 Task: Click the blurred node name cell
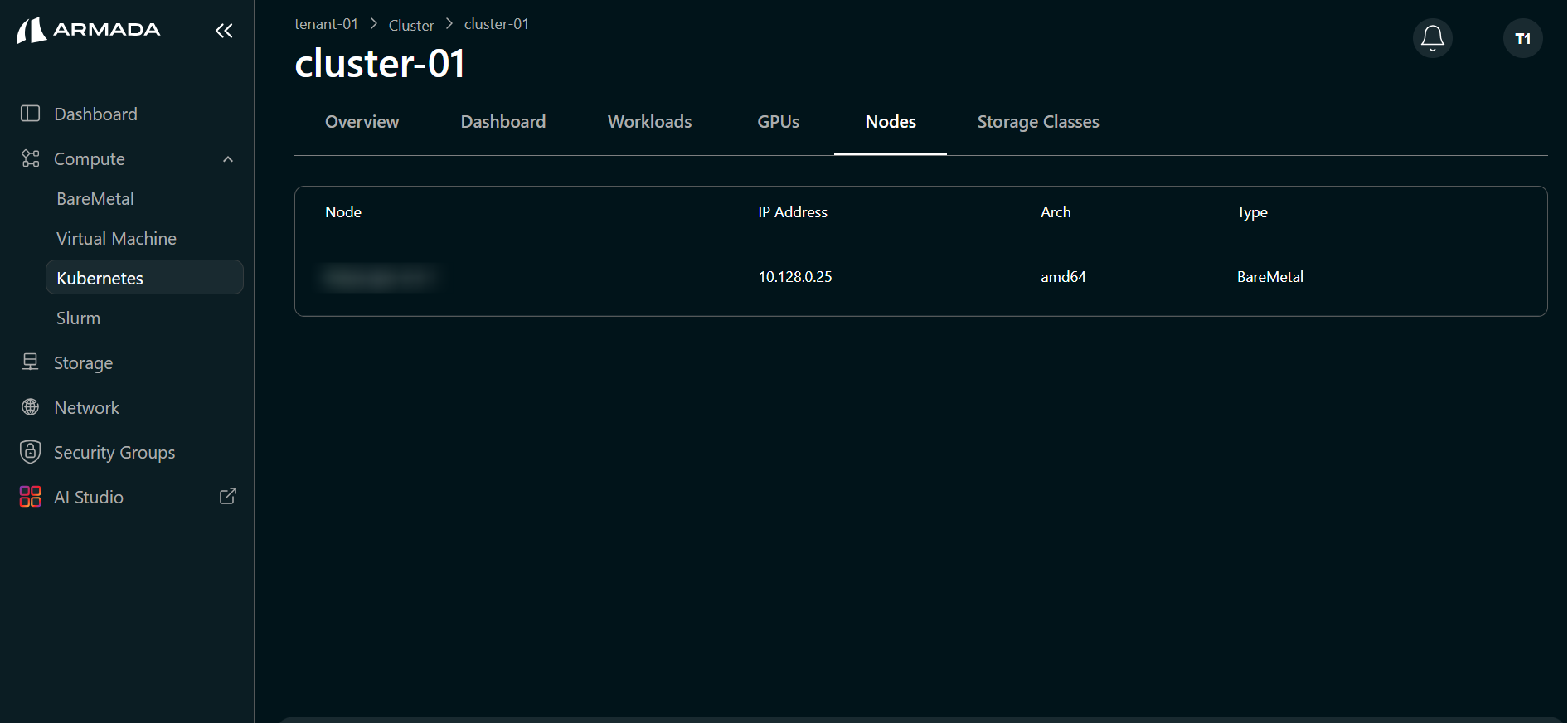pyautogui.click(x=380, y=277)
